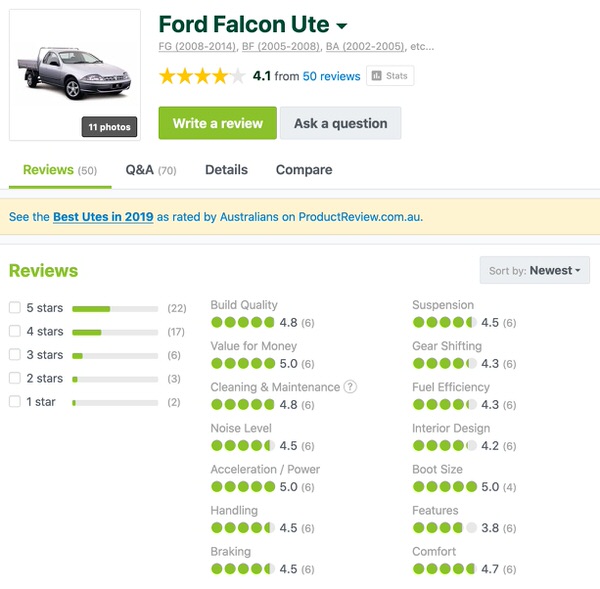Click the 11 photos badge

tap(109, 127)
